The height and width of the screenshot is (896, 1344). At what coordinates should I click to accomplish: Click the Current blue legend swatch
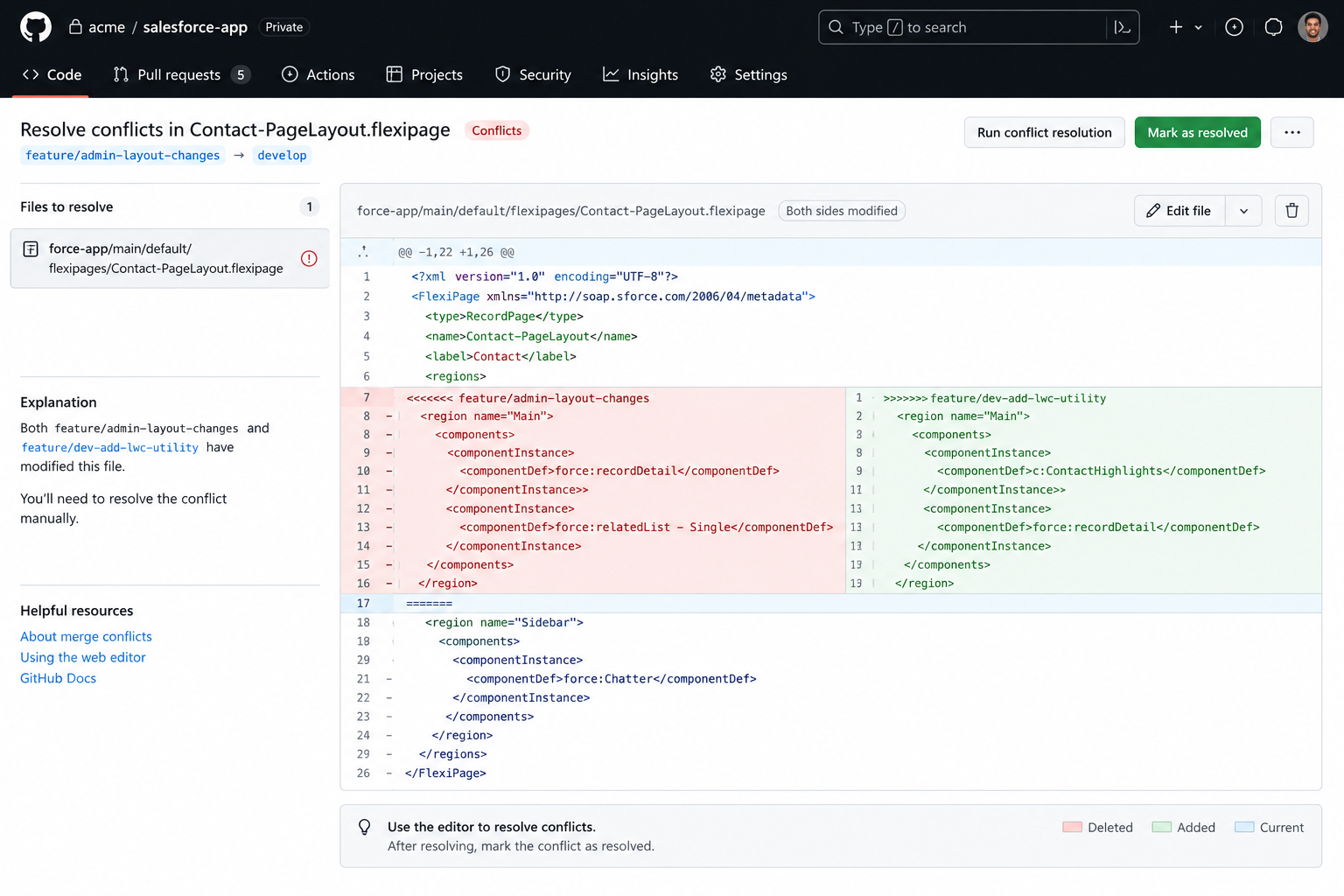1243,827
